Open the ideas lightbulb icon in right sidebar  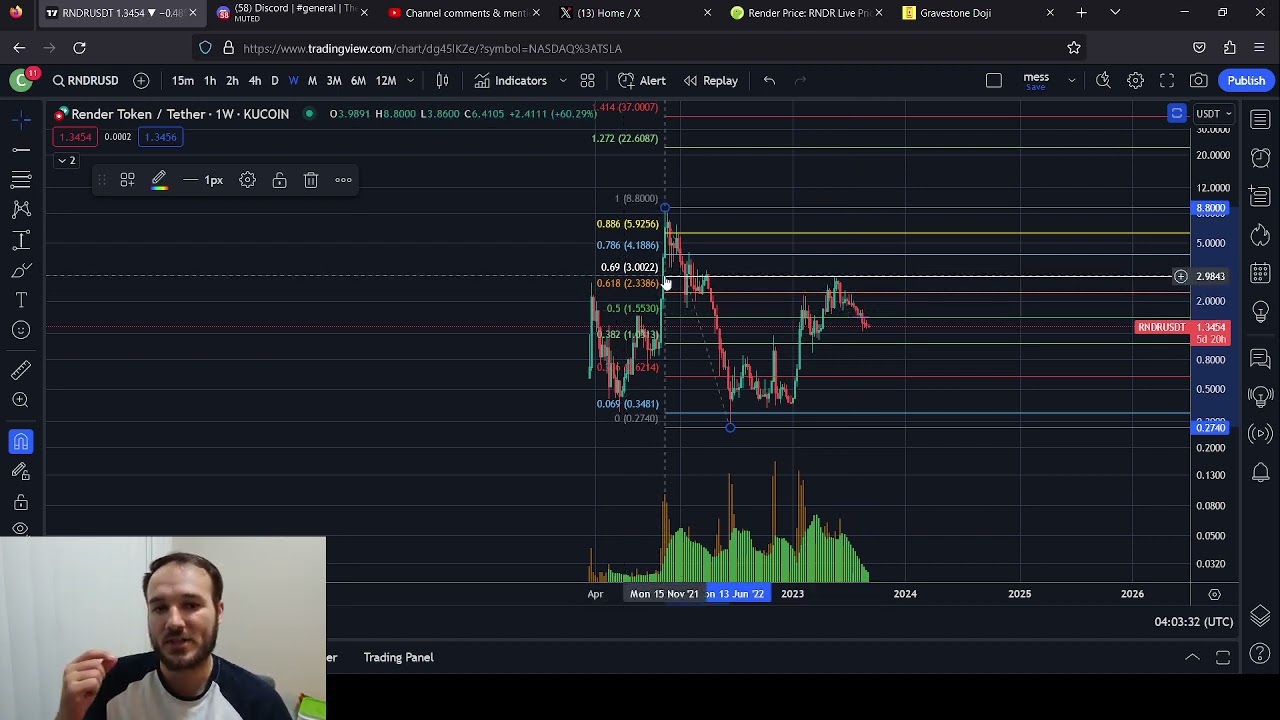tap(1260, 312)
